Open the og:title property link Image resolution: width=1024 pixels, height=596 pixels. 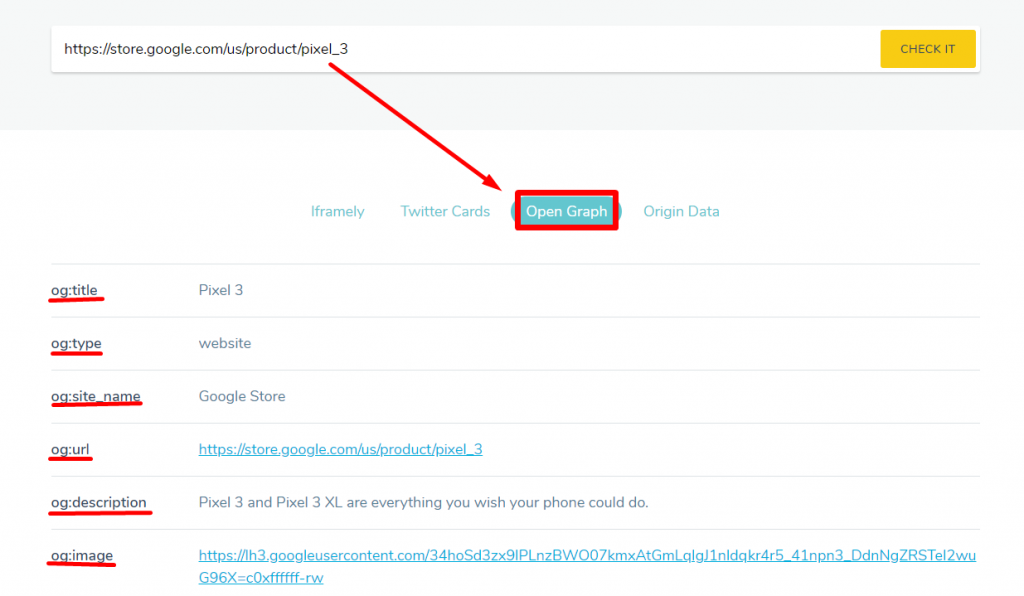[x=75, y=289]
